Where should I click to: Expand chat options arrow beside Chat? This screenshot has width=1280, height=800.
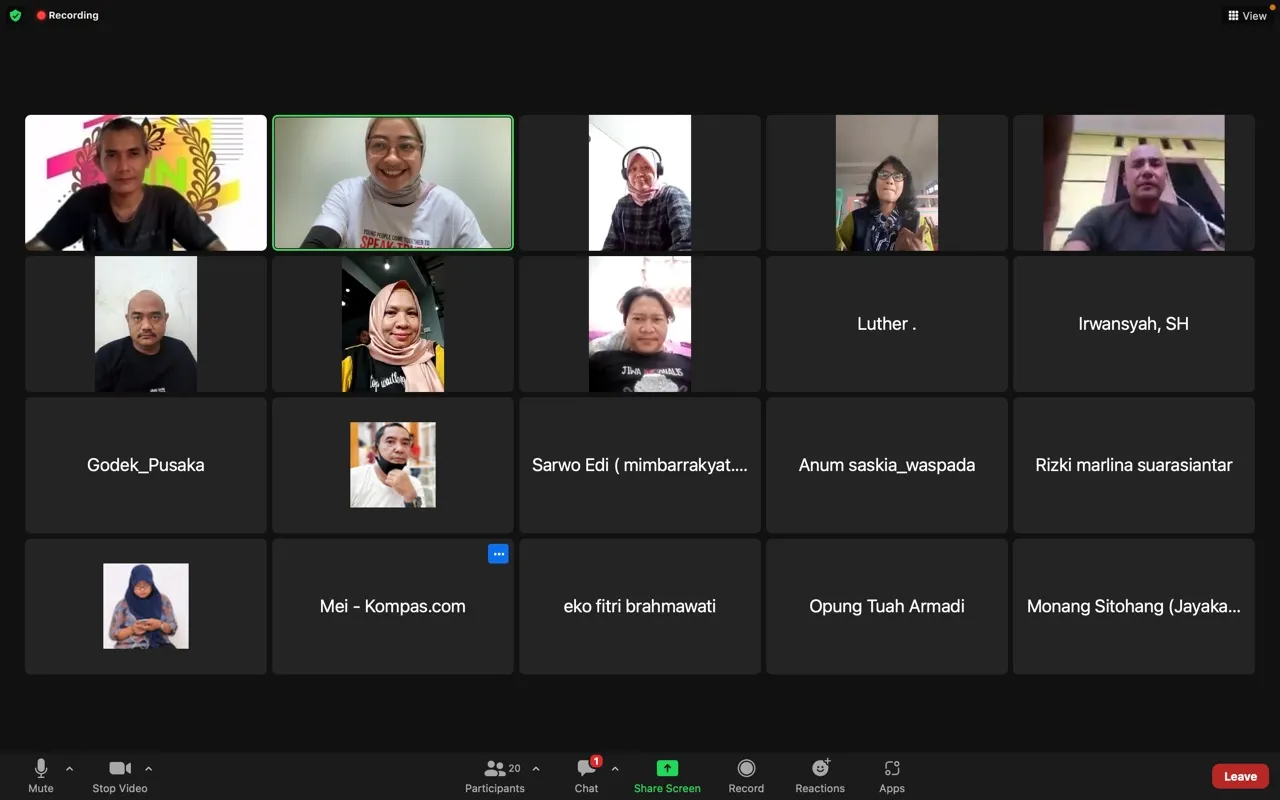614,769
